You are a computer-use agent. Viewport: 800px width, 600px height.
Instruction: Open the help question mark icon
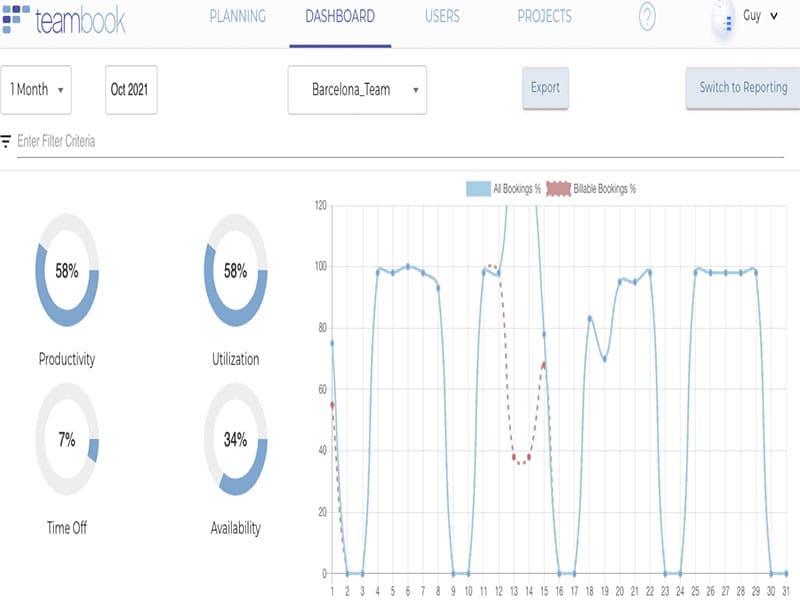click(x=647, y=17)
